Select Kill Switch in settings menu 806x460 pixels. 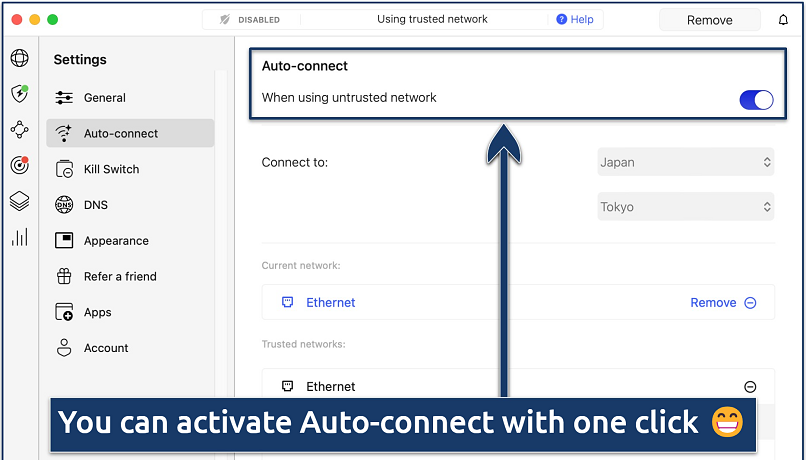coord(111,169)
